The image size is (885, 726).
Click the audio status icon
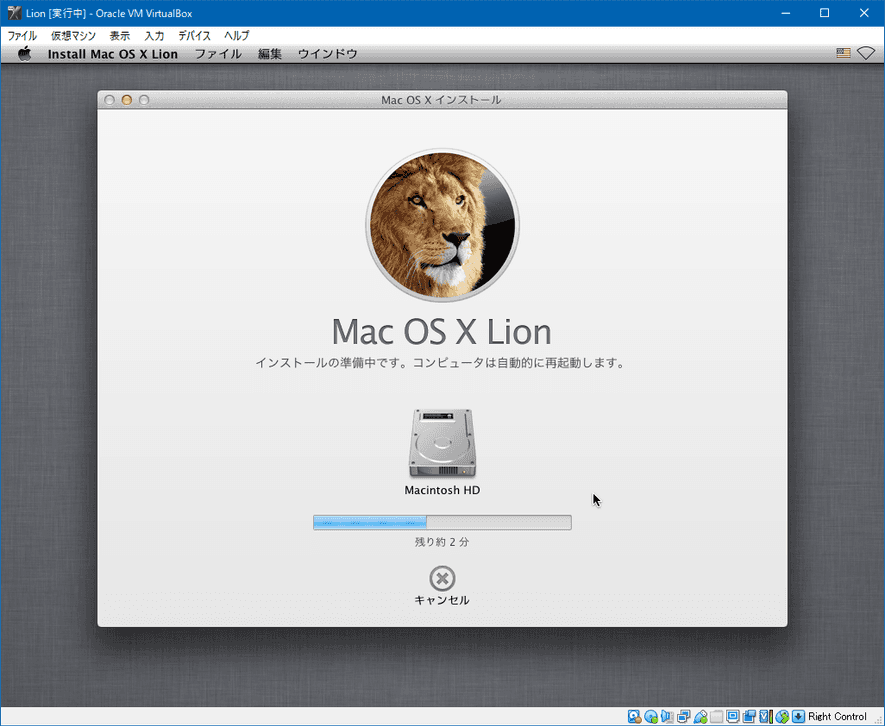pos(667,716)
